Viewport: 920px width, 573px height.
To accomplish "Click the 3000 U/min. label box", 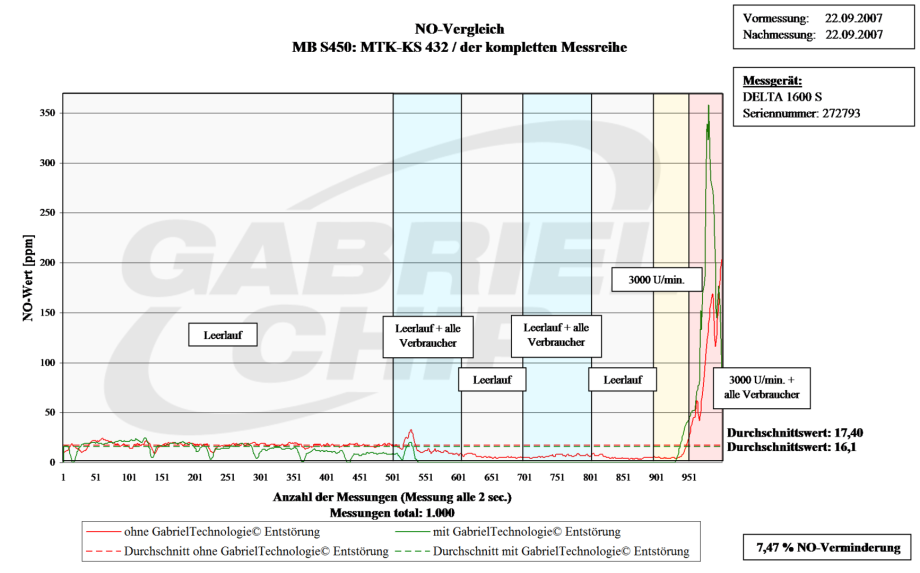I will click(657, 279).
